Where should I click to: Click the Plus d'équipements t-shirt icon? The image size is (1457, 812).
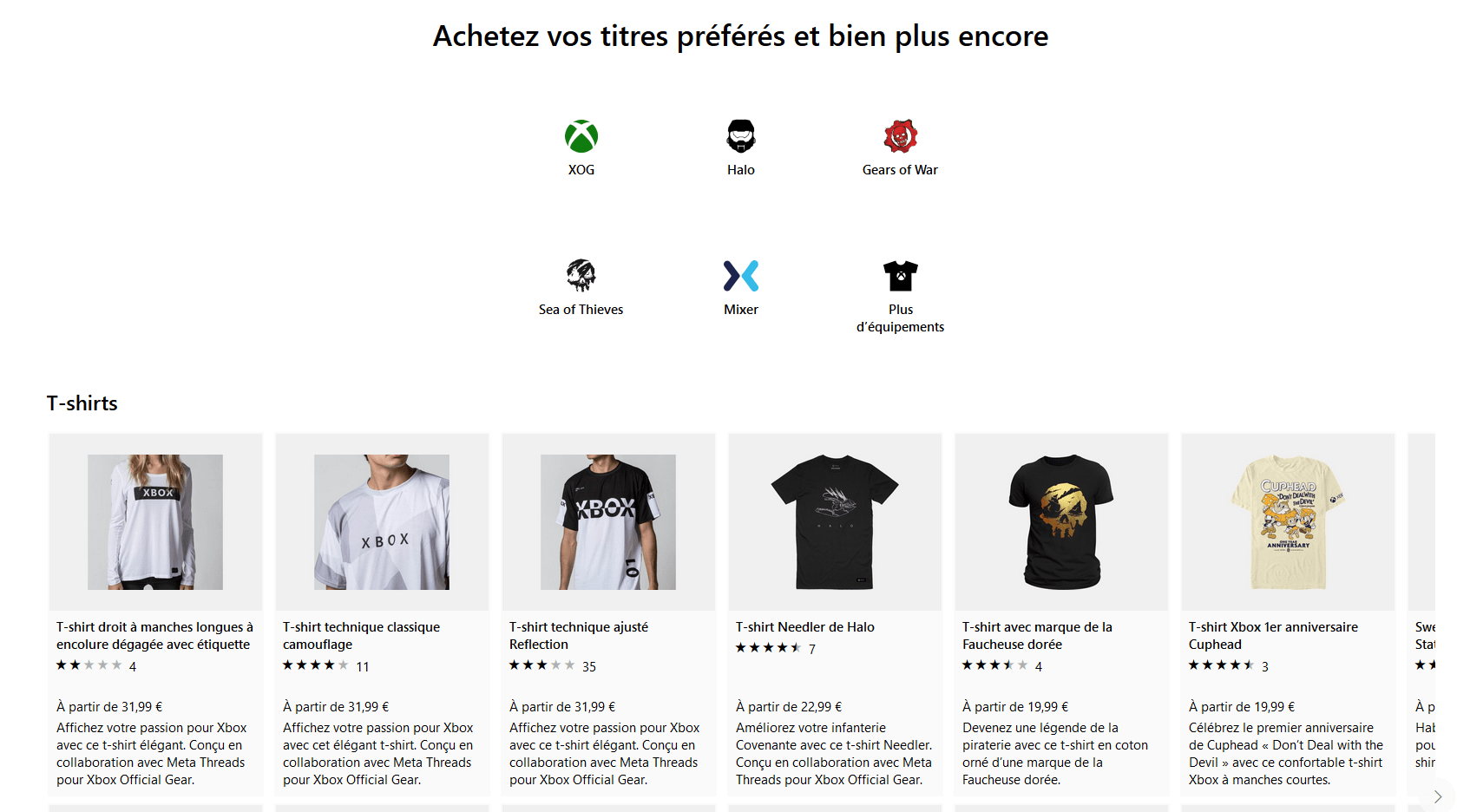[901, 276]
